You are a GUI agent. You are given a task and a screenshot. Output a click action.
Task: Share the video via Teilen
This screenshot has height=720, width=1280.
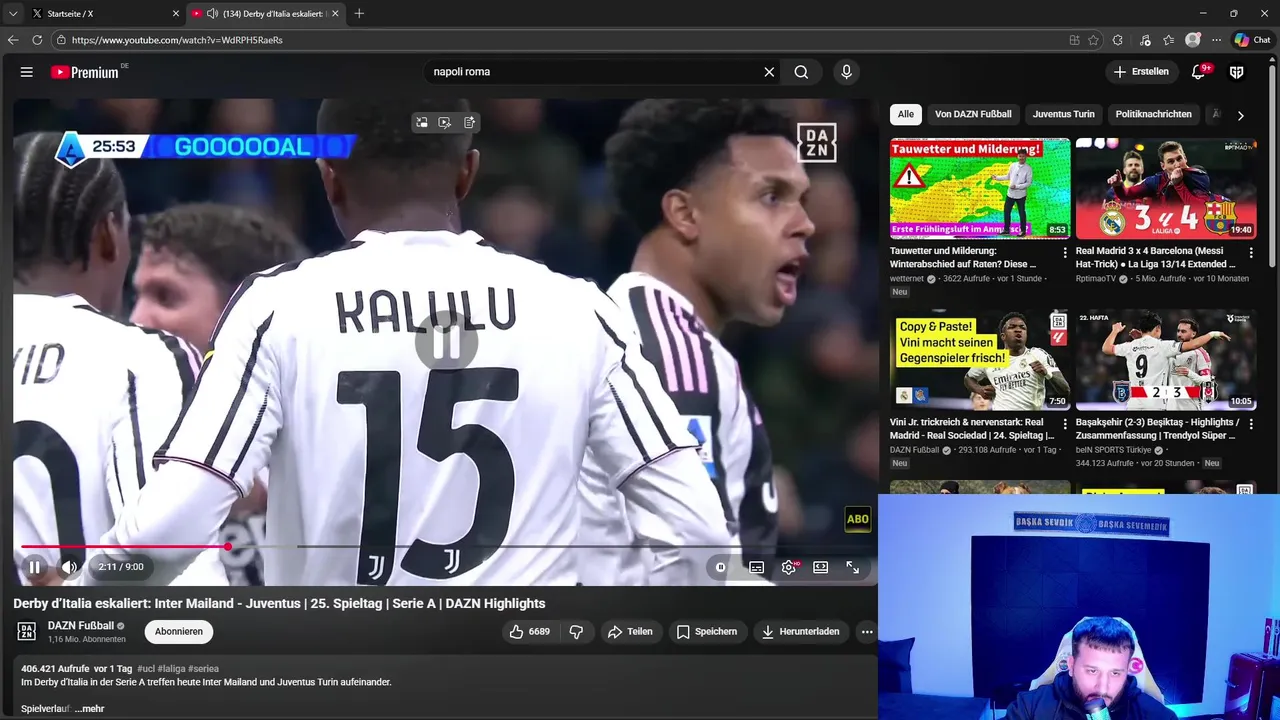click(x=630, y=632)
